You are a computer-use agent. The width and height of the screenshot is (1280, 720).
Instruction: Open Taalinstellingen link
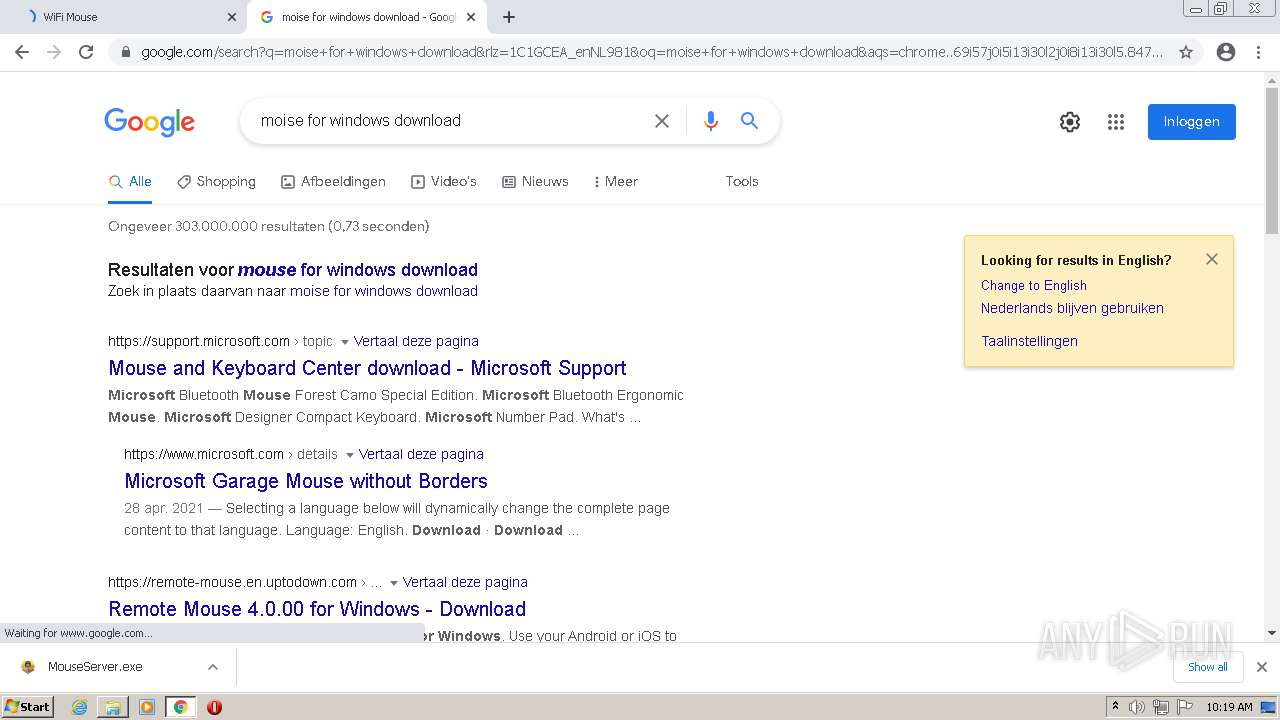pos(1029,341)
